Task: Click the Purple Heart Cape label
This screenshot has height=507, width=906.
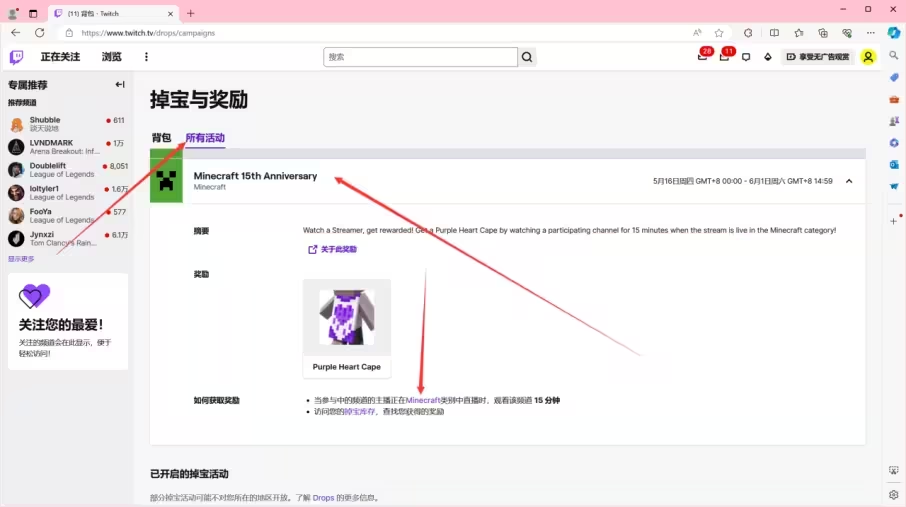Action: [x=347, y=367]
